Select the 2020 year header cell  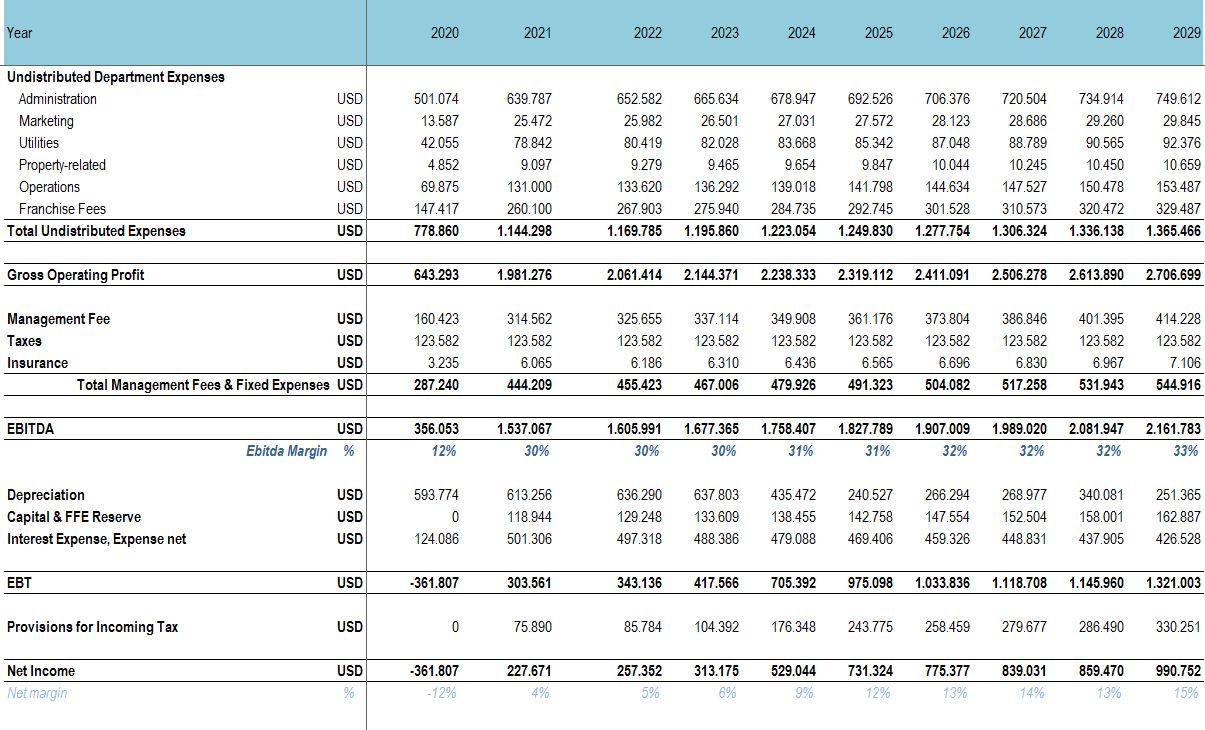click(445, 33)
